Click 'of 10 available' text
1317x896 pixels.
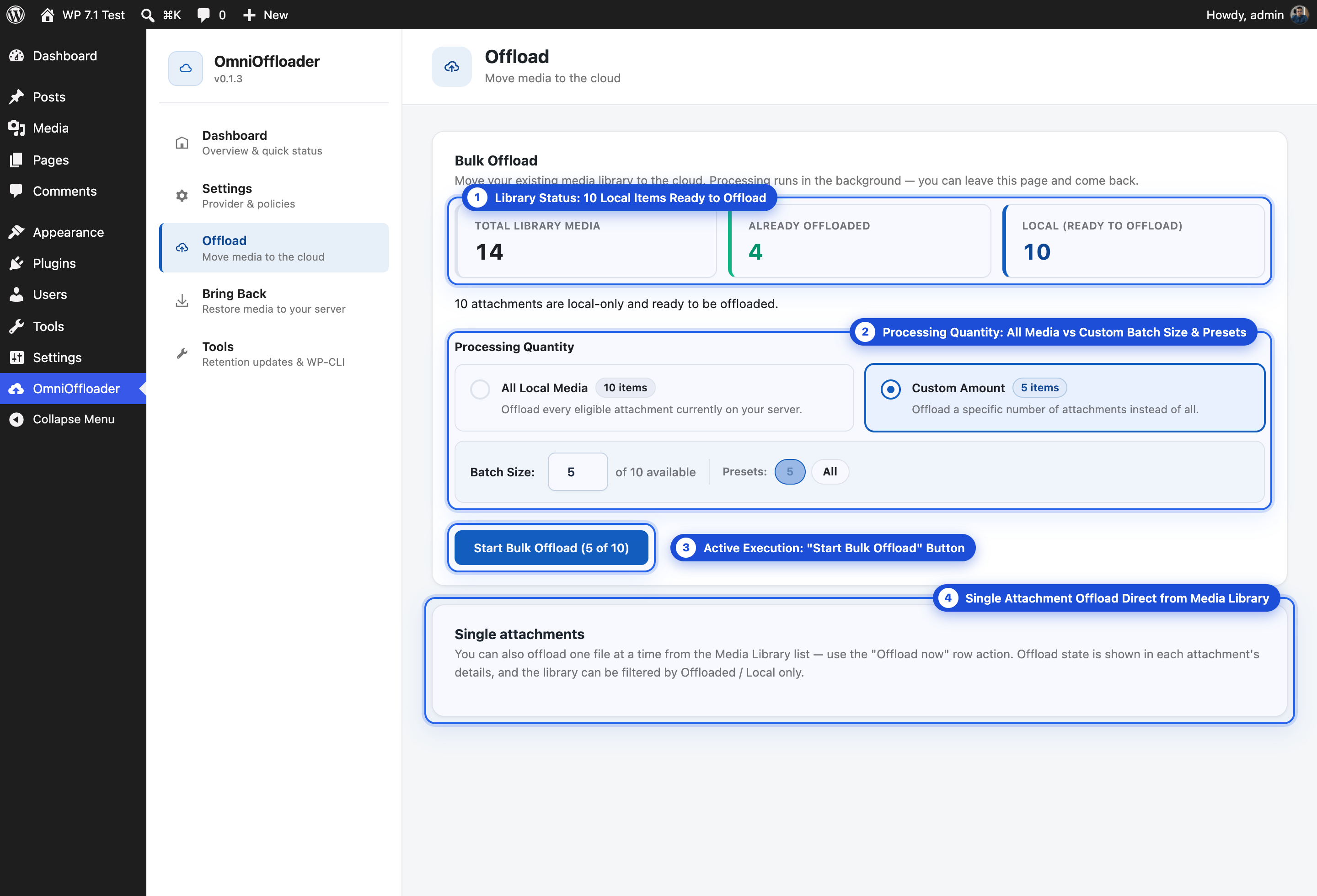[x=655, y=472]
